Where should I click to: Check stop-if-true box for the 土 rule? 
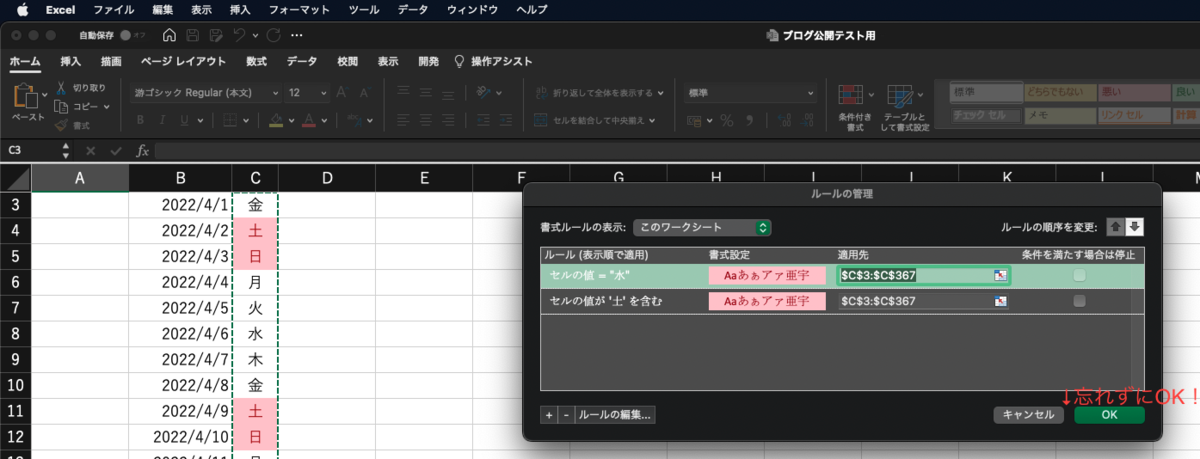coord(1079,301)
